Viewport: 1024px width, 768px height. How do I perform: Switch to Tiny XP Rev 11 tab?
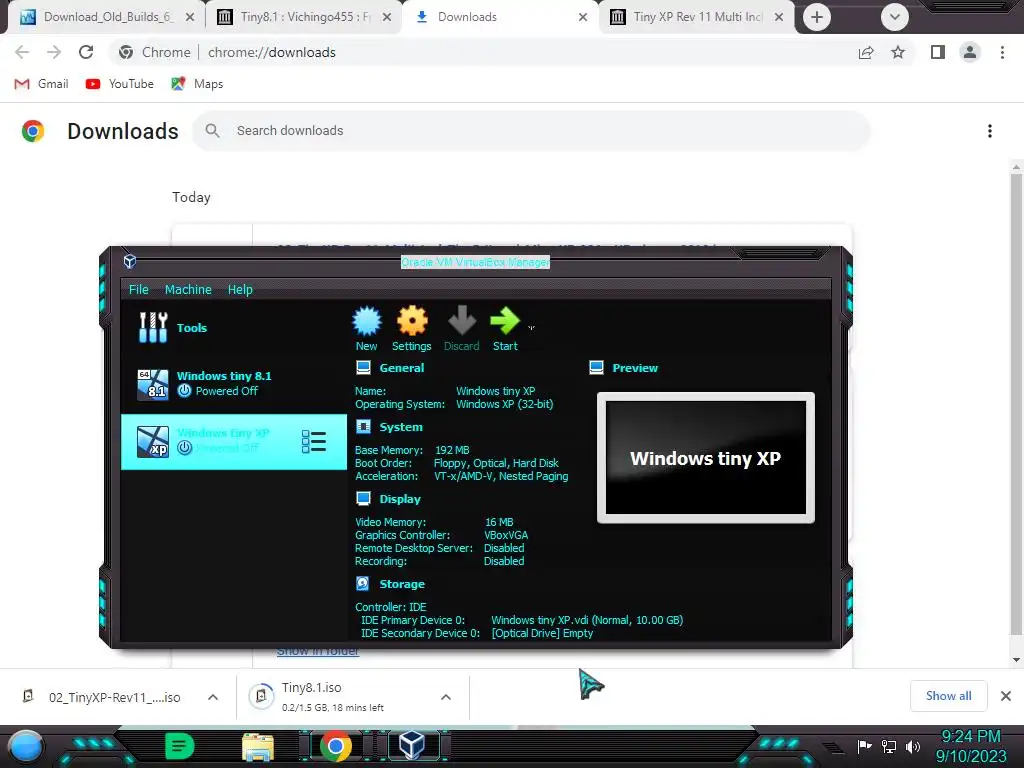click(697, 17)
